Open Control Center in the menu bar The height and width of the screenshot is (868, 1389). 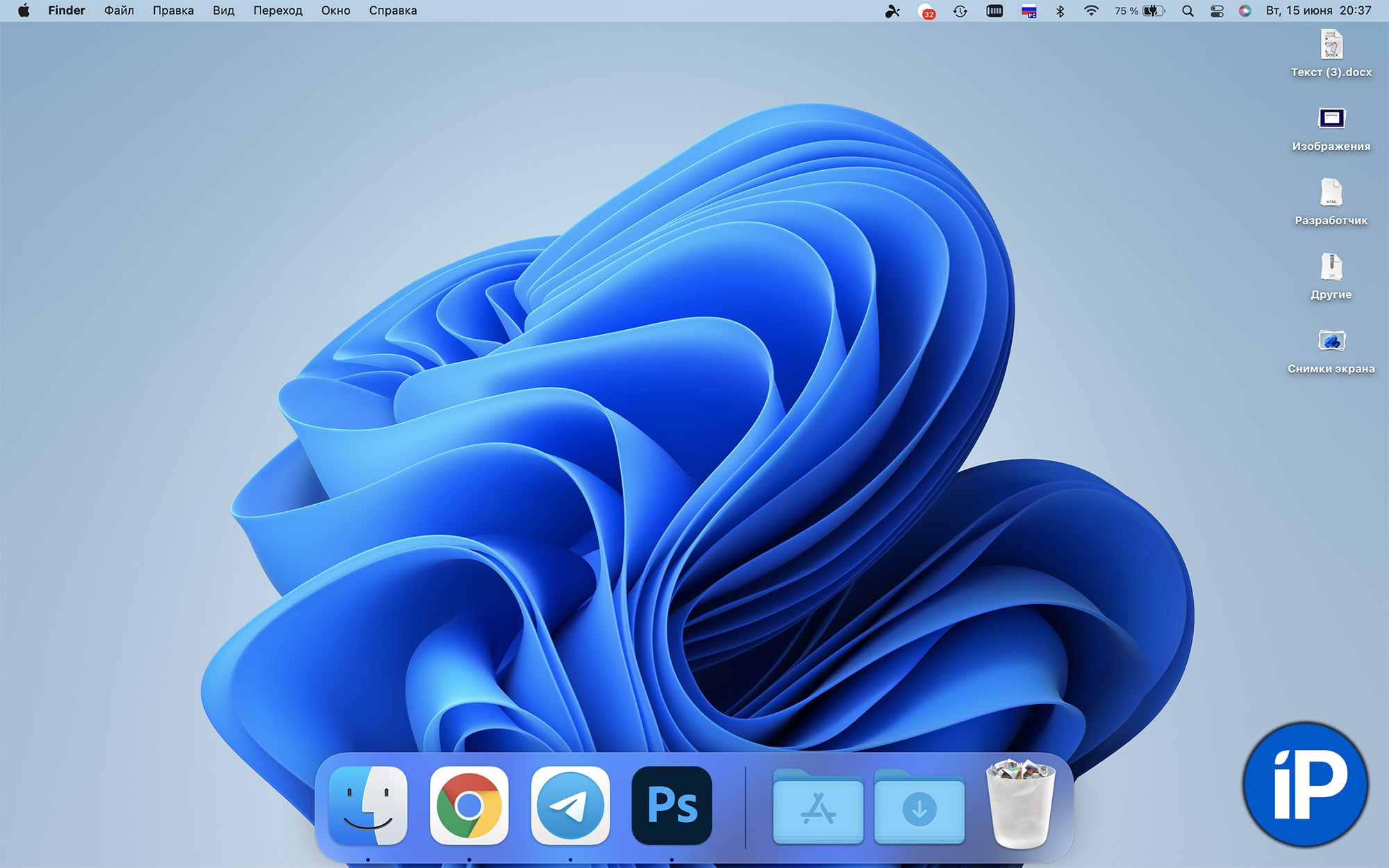tap(1217, 11)
